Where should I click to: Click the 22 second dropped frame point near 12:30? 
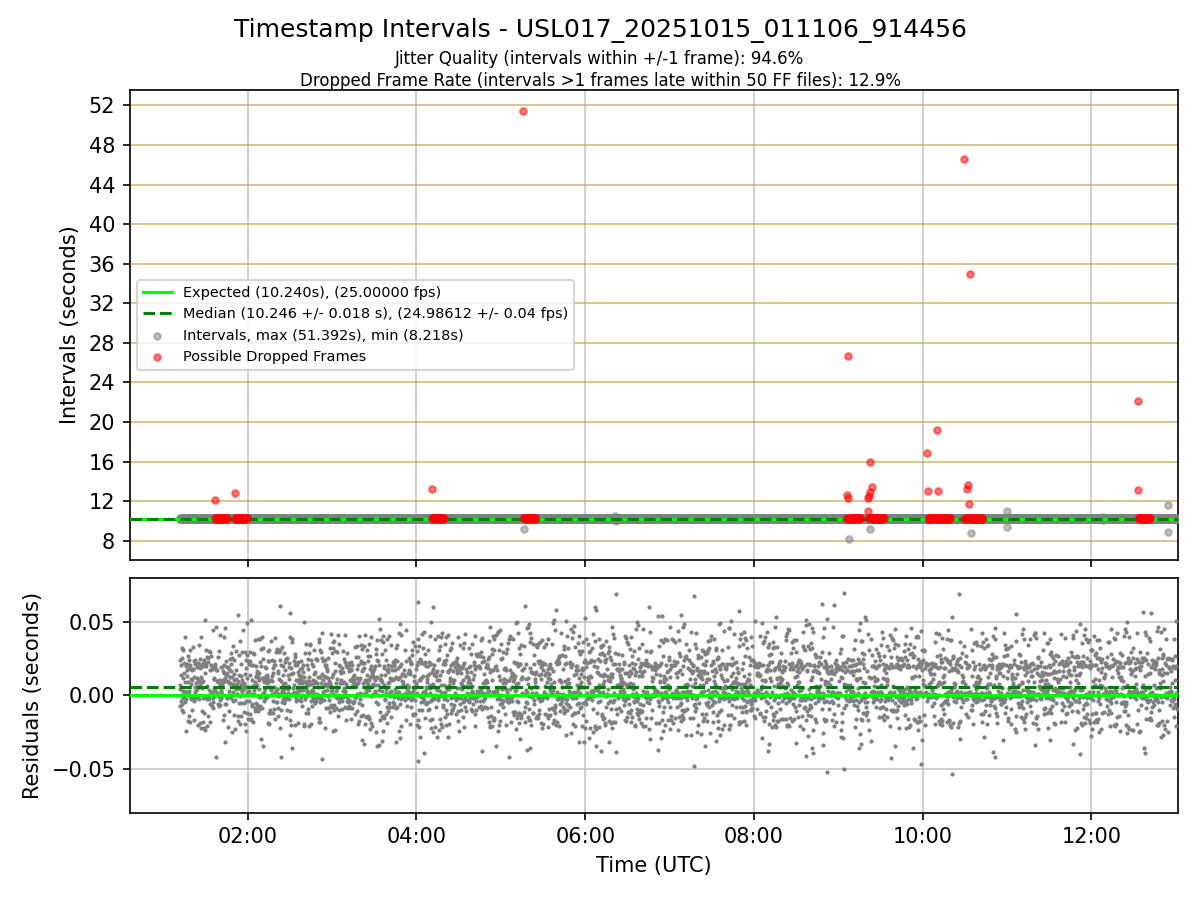coord(1138,401)
